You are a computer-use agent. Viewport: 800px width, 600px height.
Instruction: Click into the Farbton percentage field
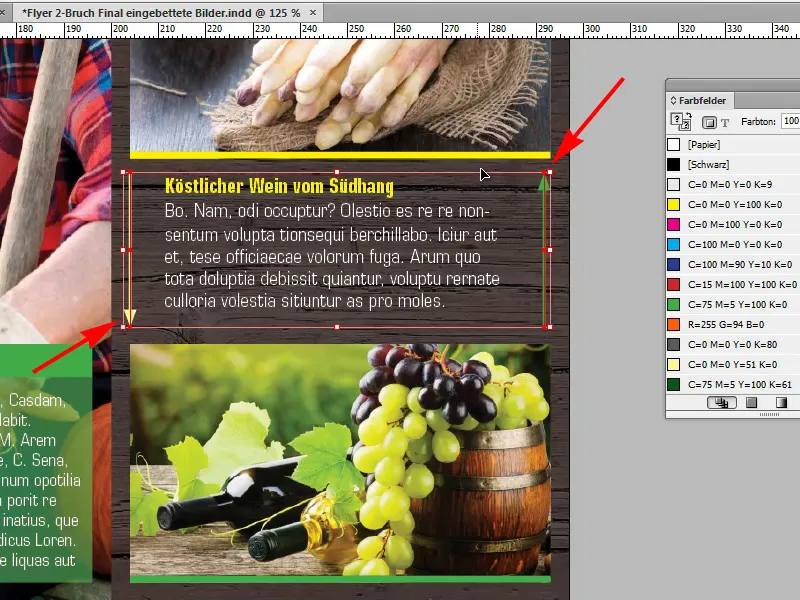791,121
